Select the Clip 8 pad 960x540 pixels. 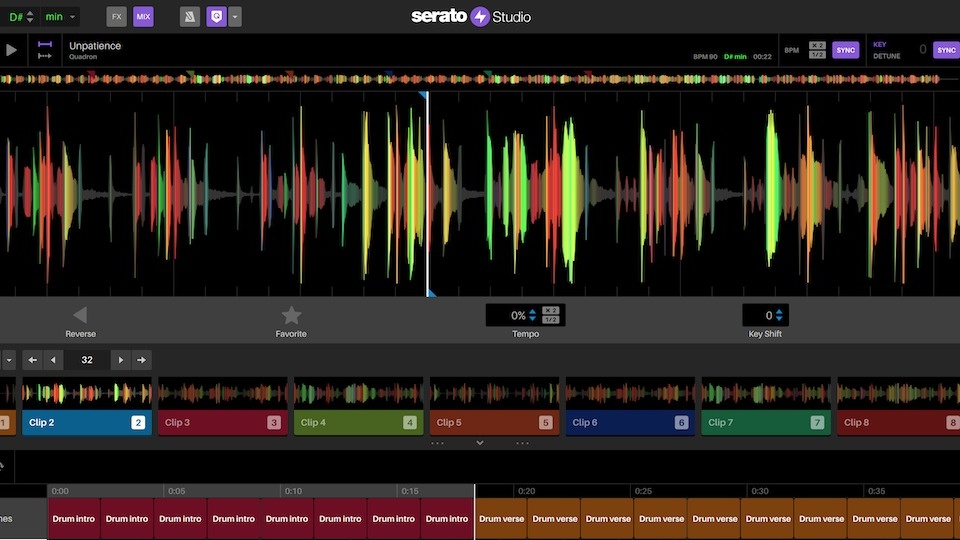click(898, 422)
